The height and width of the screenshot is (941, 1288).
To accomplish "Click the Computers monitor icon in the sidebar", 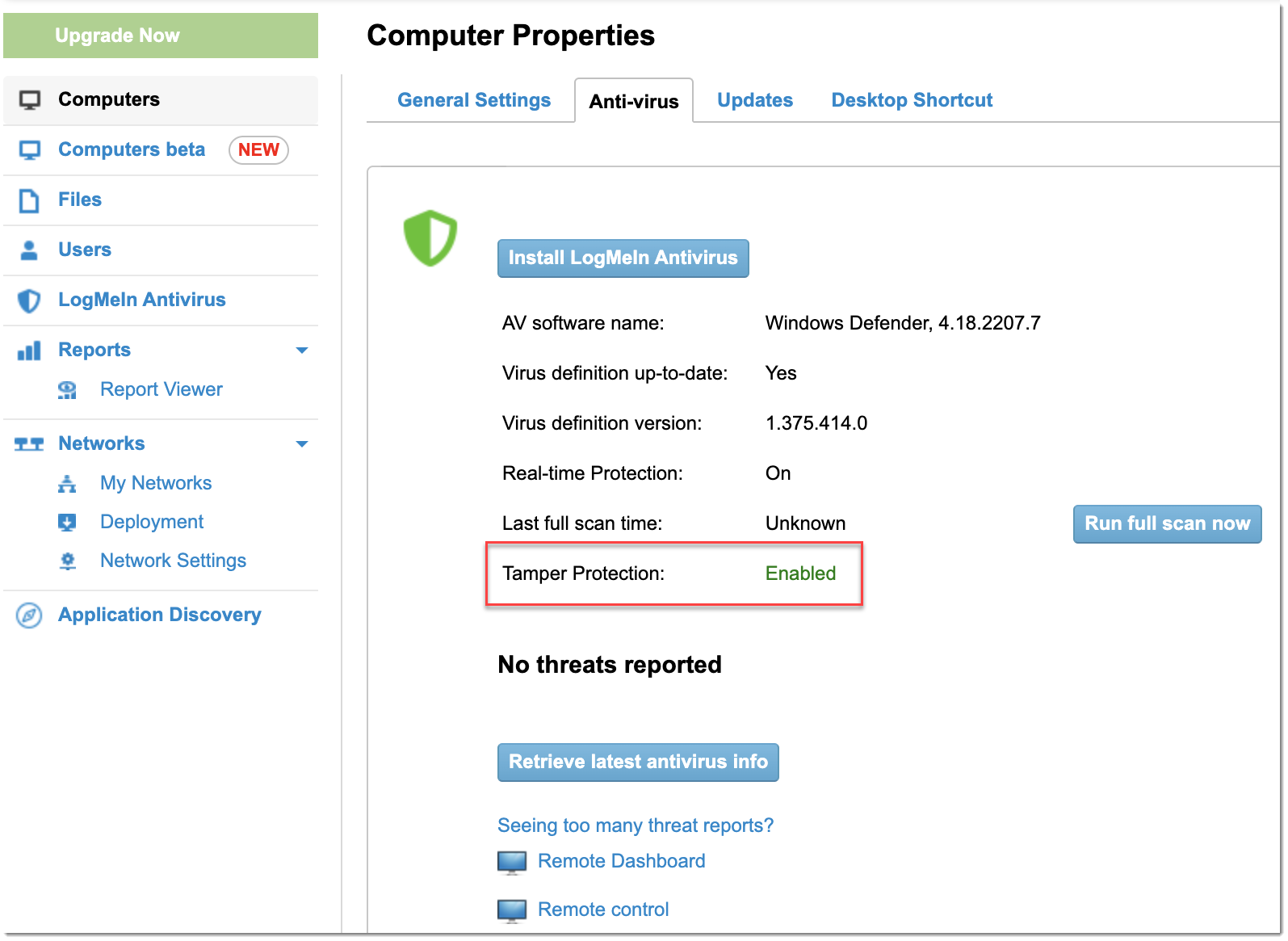I will 30,100.
